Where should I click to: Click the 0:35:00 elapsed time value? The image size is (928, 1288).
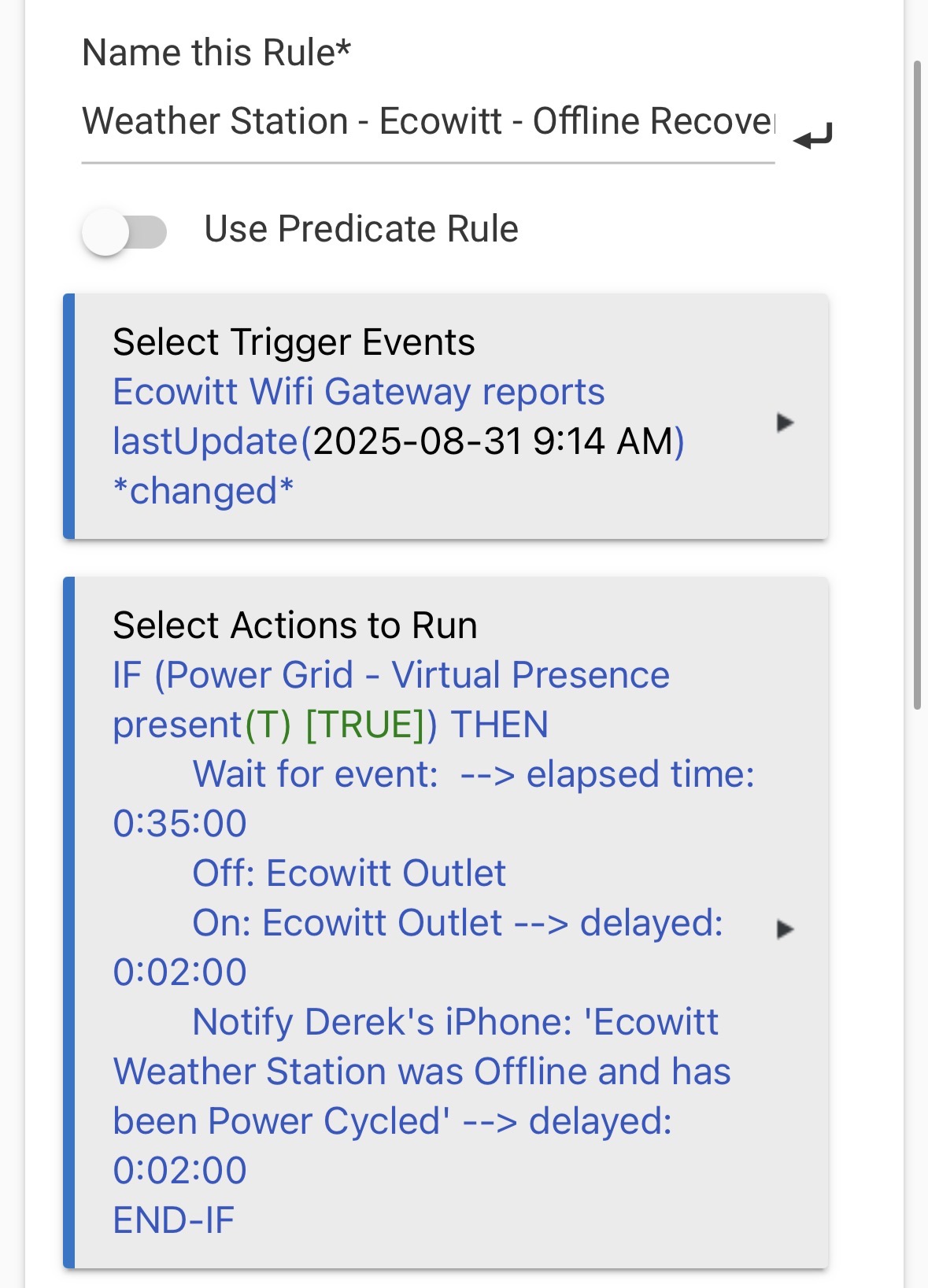(180, 824)
